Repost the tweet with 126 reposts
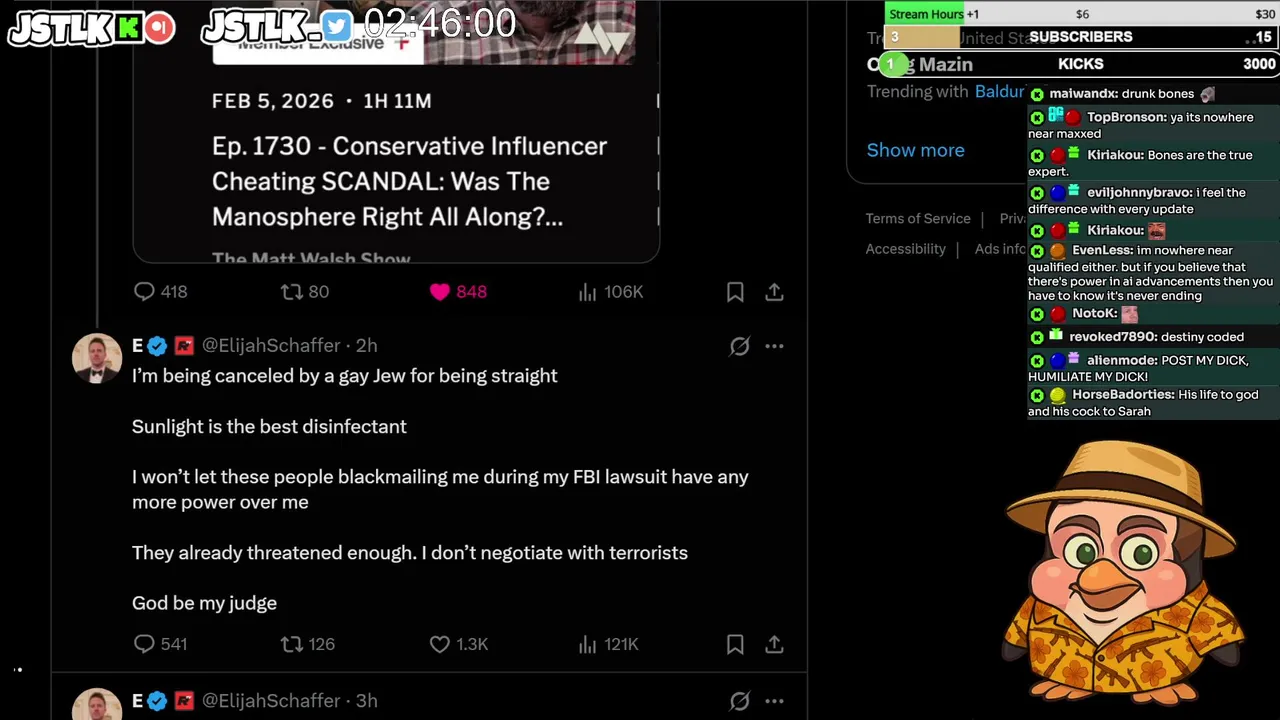The image size is (1280, 720). coord(292,644)
